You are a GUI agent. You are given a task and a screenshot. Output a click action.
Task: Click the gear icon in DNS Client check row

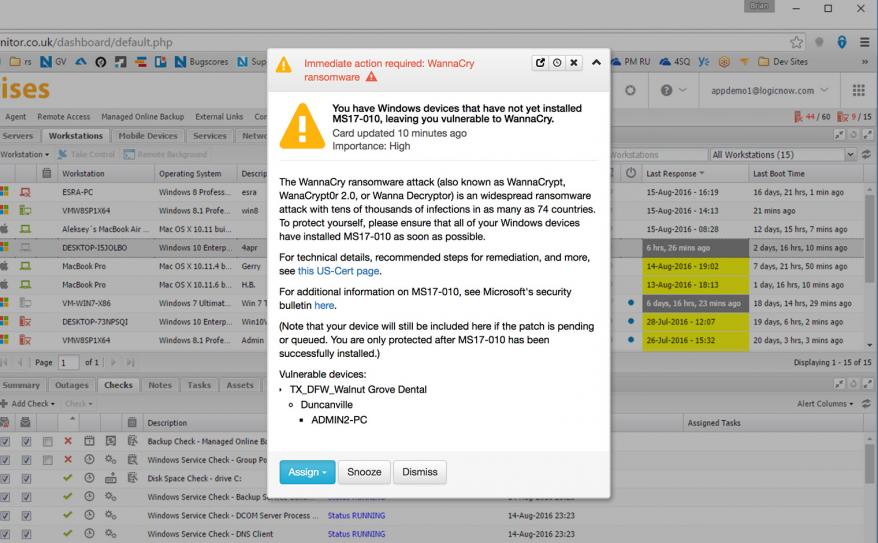point(111,533)
